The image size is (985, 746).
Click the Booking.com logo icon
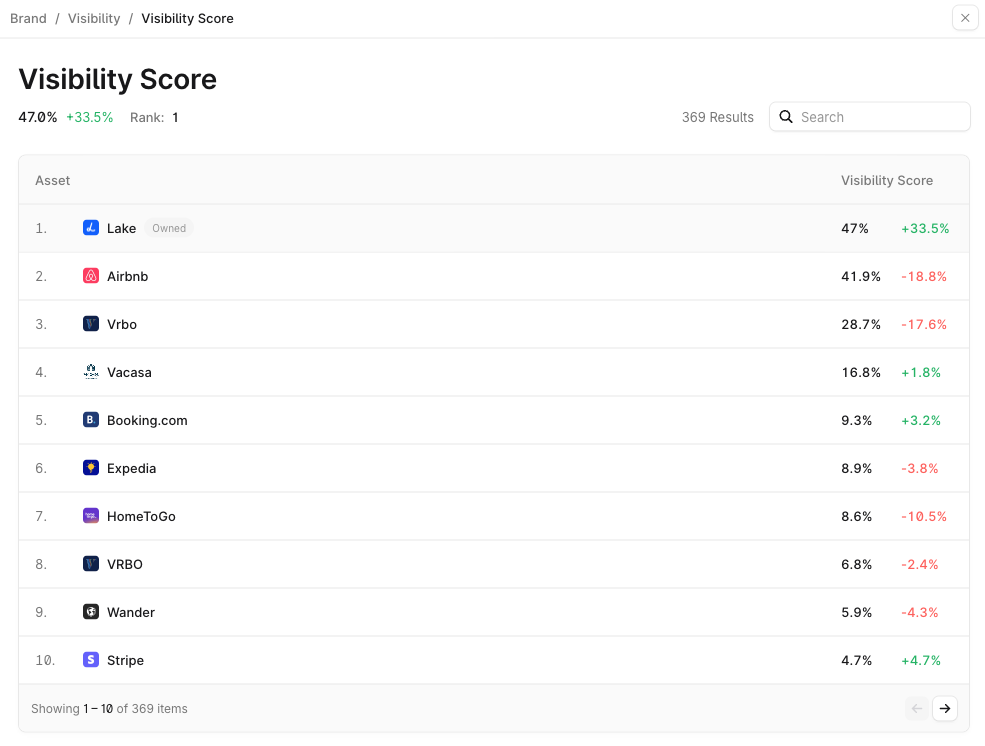tap(91, 420)
